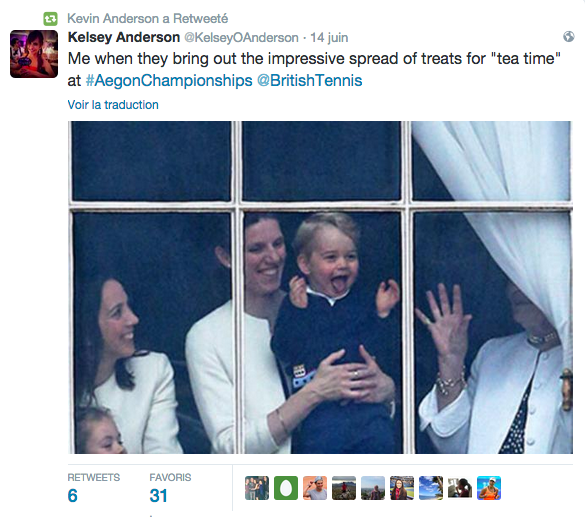Open the beach and palm tree avatar
Screen dimensions: 585x521
point(431,488)
